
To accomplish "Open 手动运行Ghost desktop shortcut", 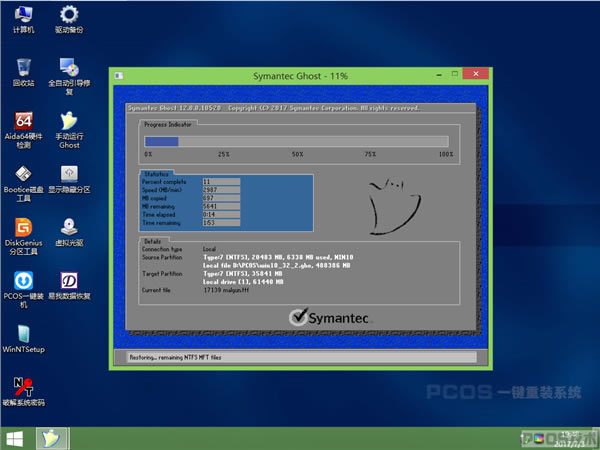I will (x=70, y=121).
